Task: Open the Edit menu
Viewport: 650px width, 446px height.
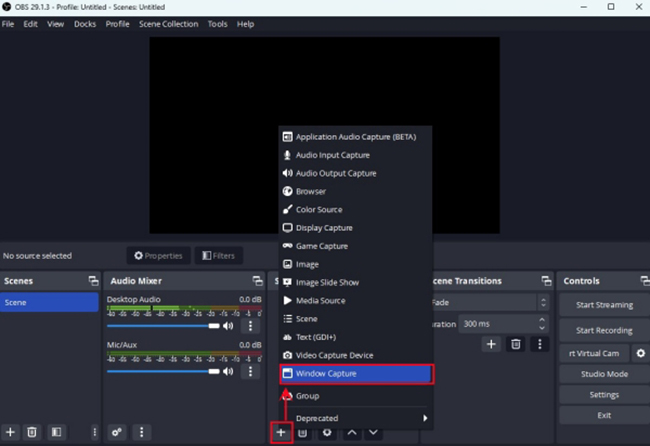Action: point(30,24)
